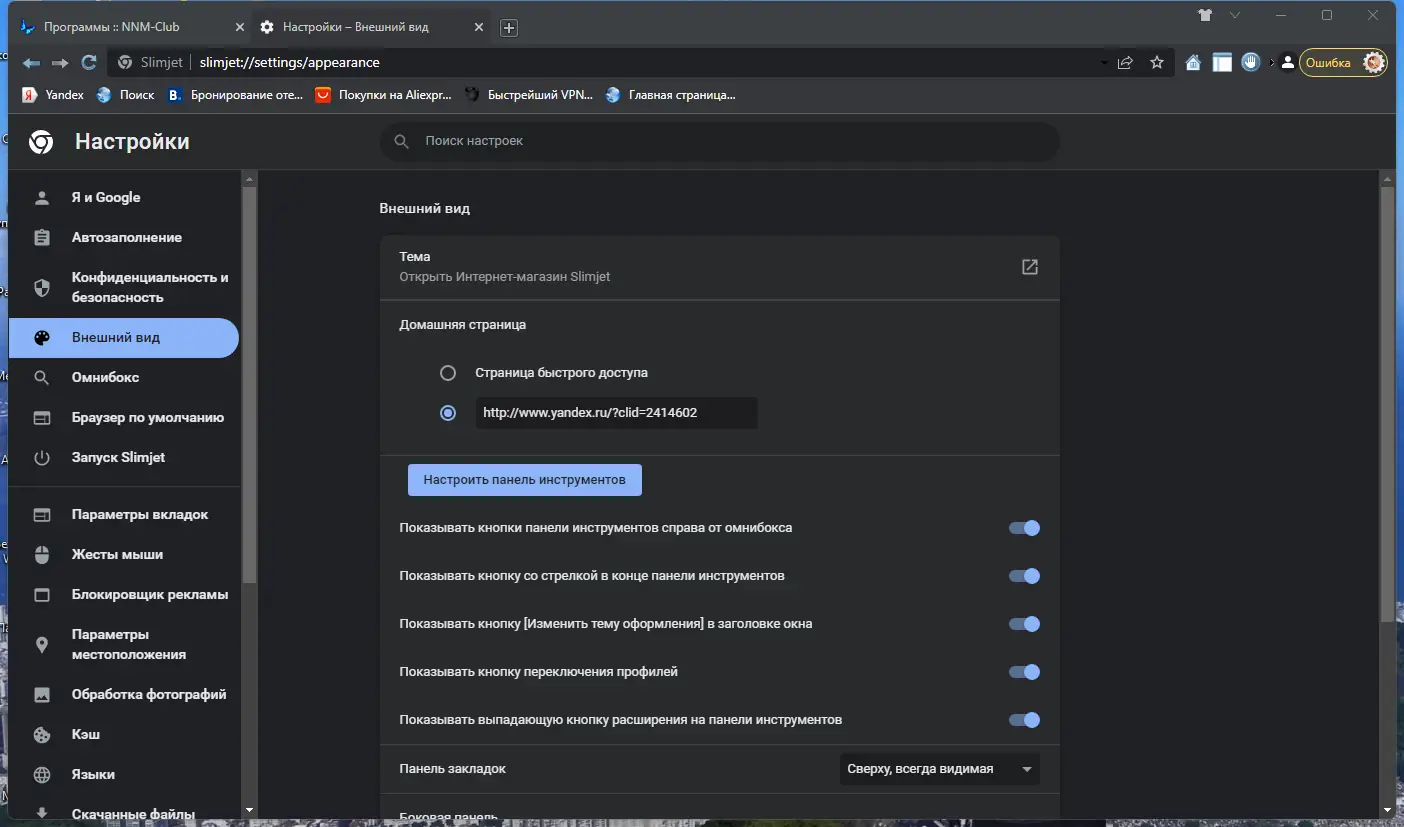Image resolution: width=1404 pixels, height=827 pixels.
Task: Toggle profile switch button visibility
Action: click(1024, 672)
